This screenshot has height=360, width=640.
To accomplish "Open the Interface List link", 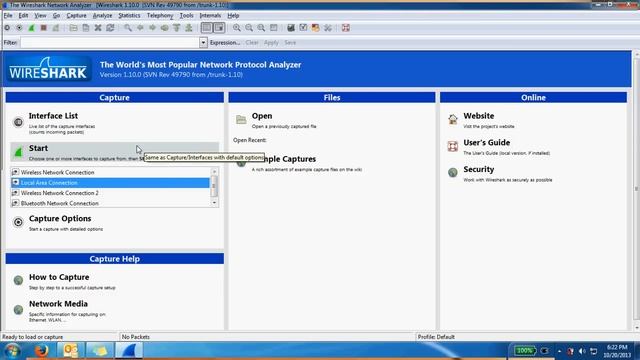I will tap(53, 116).
